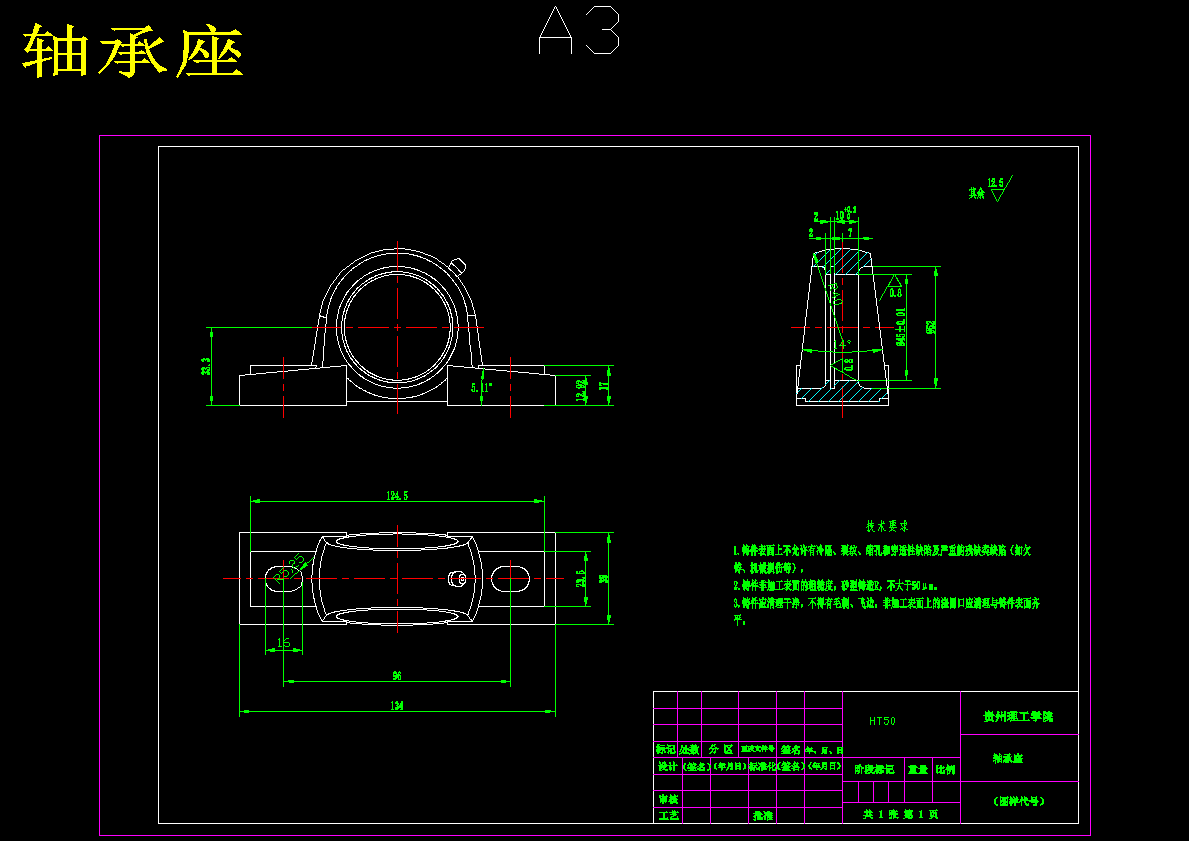The width and height of the screenshot is (1189, 841).
Task: Click the 12.5 surface roughness value
Action: click(996, 182)
